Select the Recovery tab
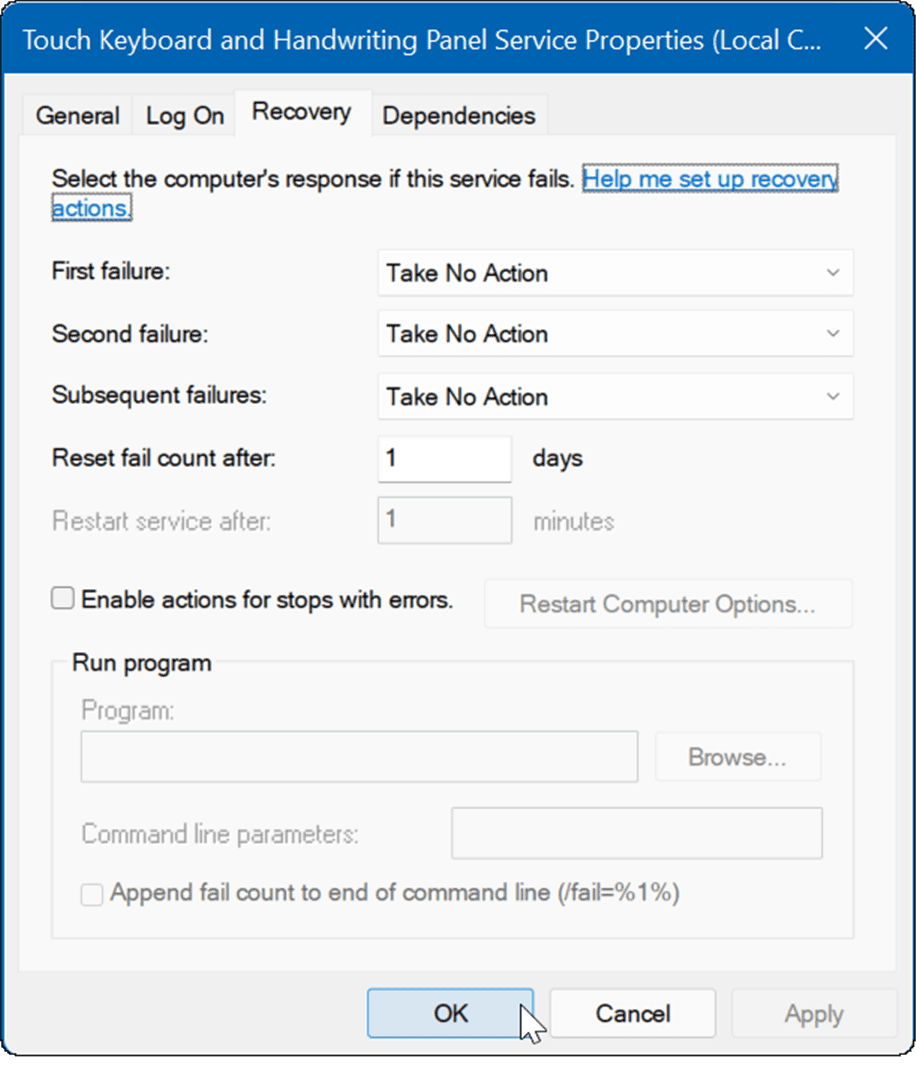The height and width of the screenshot is (1076, 916). pyautogui.click(x=302, y=112)
